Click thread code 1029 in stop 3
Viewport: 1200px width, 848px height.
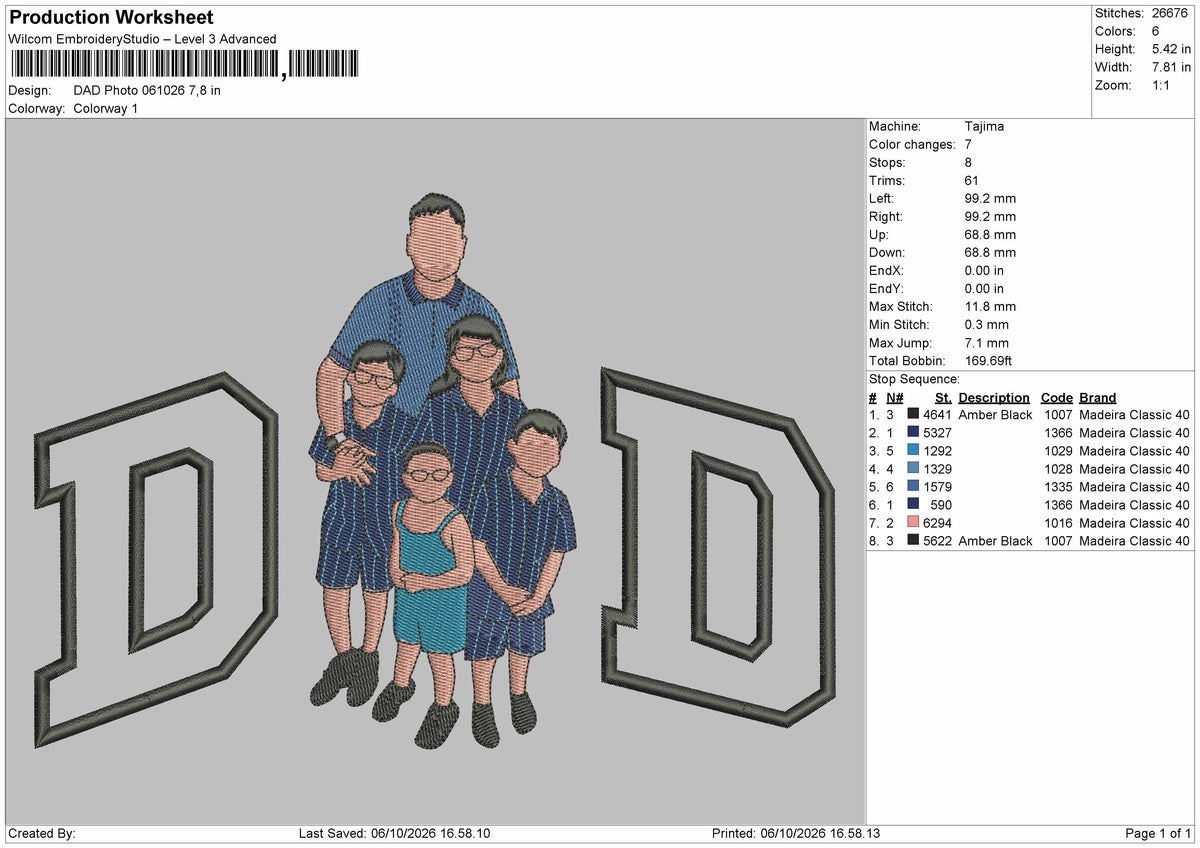(1058, 451)
